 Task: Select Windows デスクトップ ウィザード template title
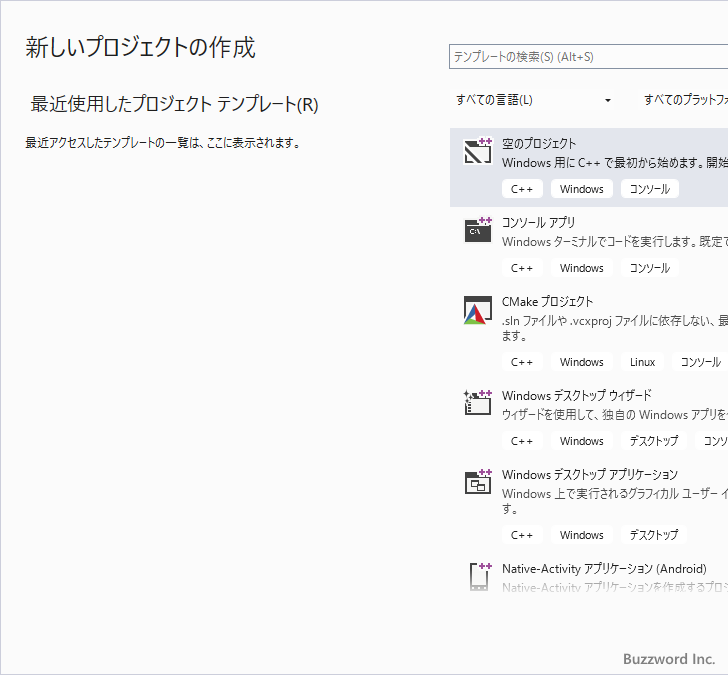click(x=577, y=395)
